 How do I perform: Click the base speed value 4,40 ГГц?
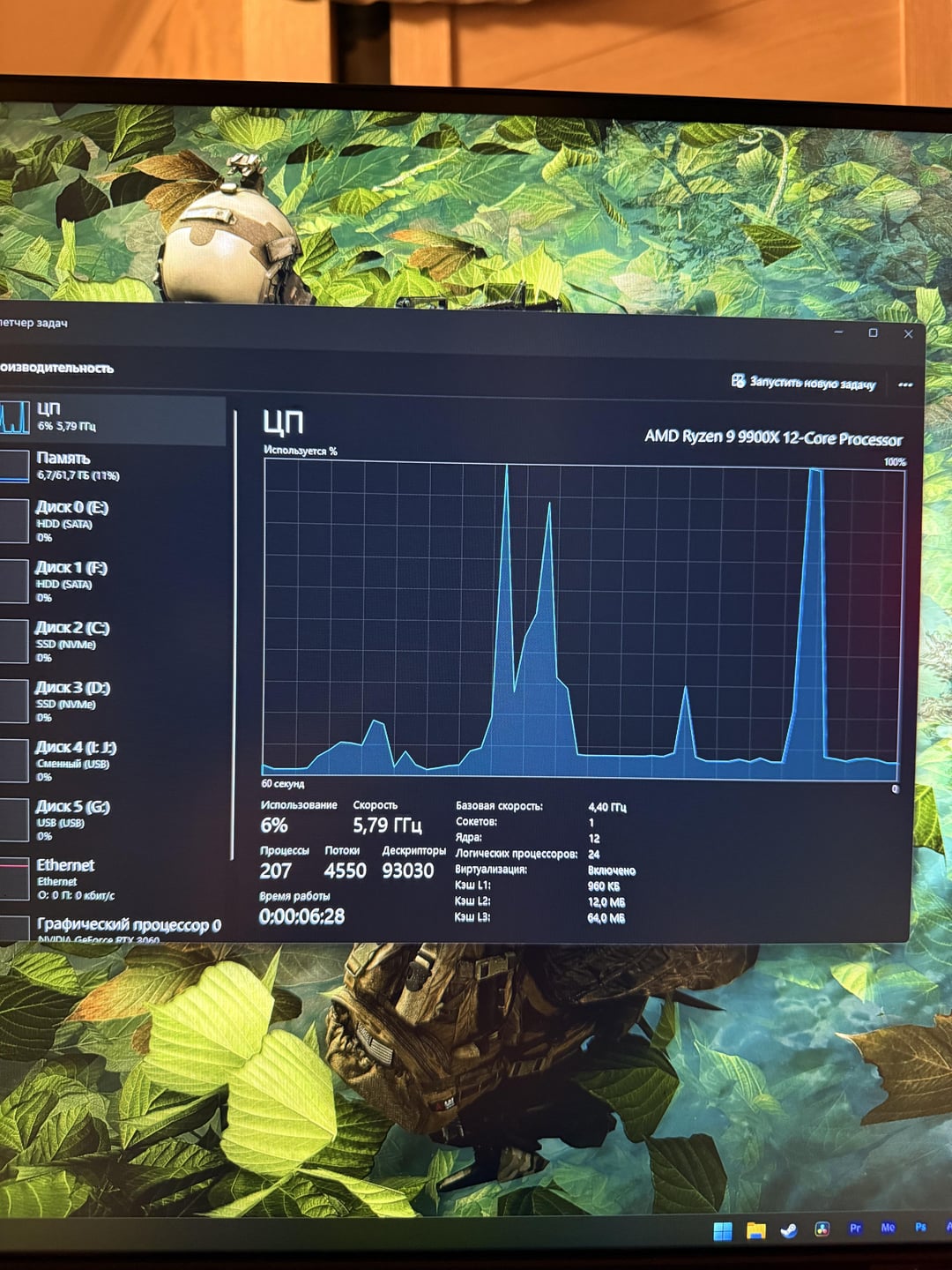607,807
